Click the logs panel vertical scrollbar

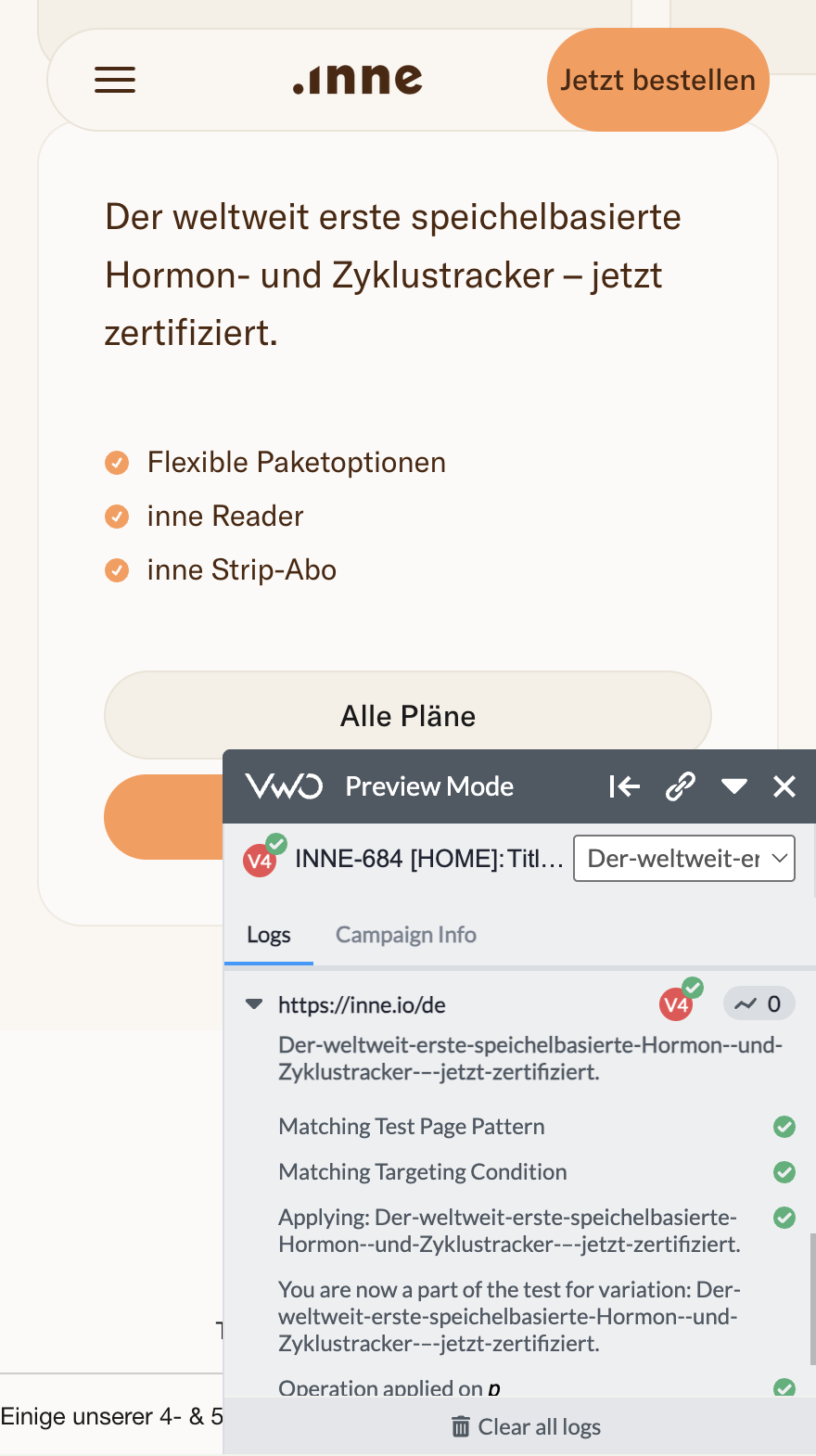[x=812, y=1298]
